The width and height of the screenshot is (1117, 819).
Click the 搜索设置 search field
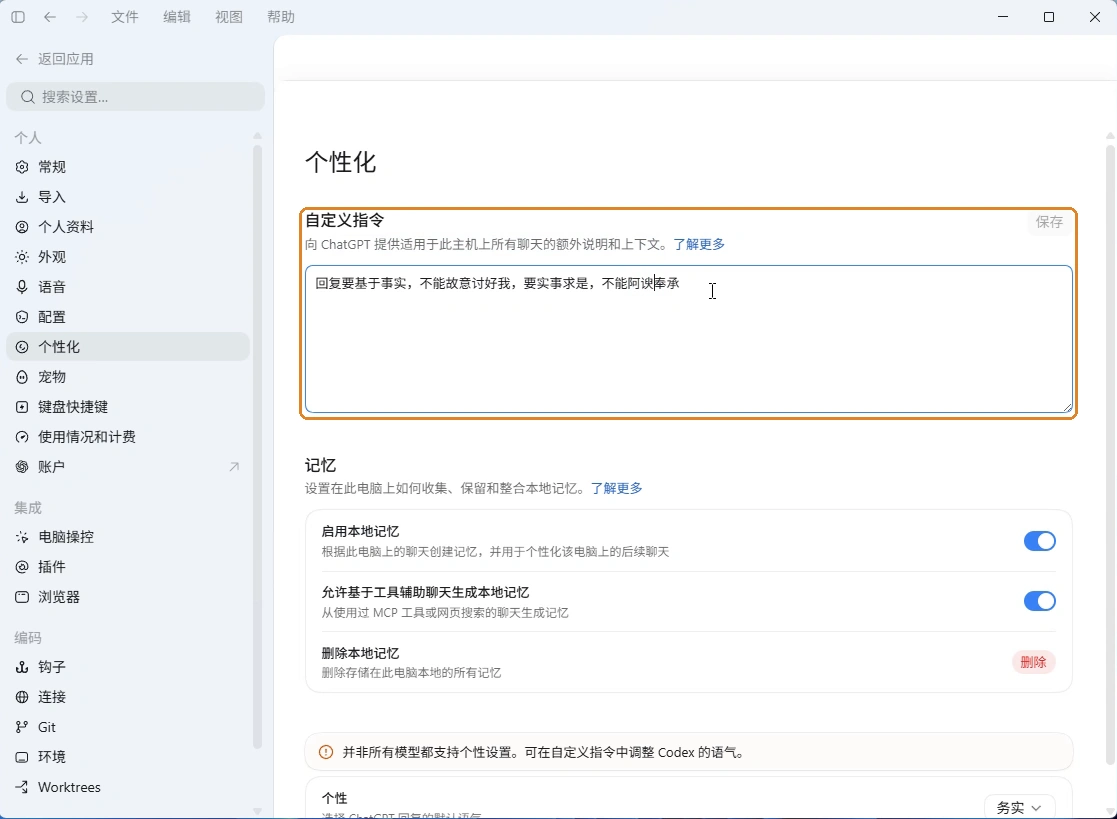tap(135, 97)
